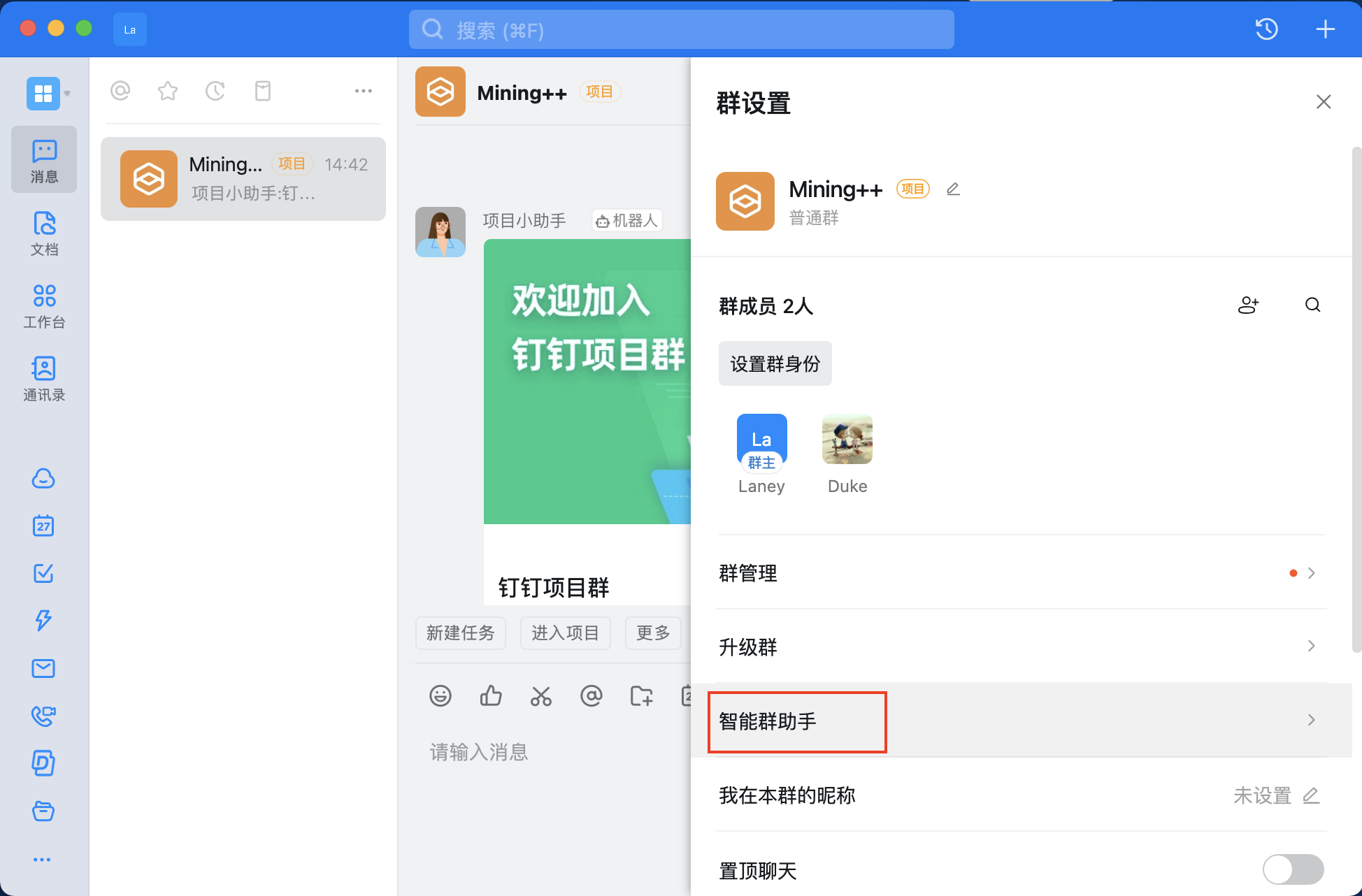Open message list more options ellipsis
The height and width of the screenshot is (896, 1362).
click(x=364, y=91)
